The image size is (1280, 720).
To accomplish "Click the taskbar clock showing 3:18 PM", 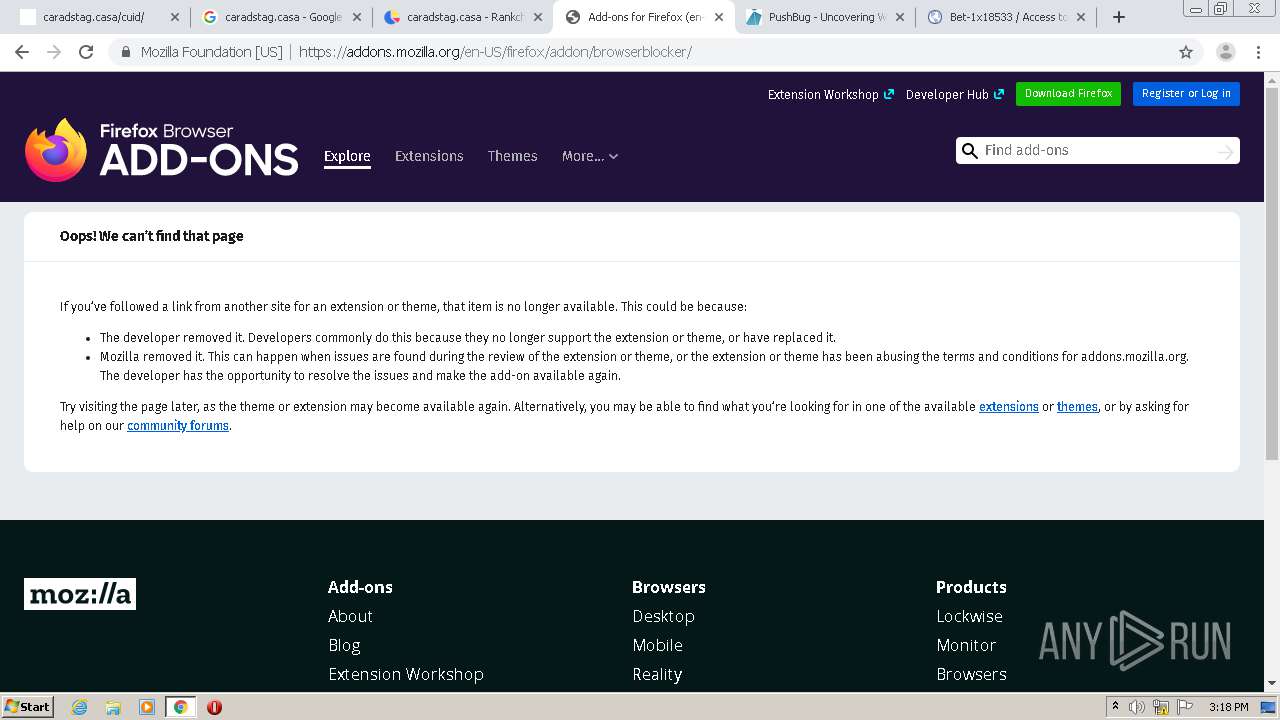I will tap(1228, 707).
